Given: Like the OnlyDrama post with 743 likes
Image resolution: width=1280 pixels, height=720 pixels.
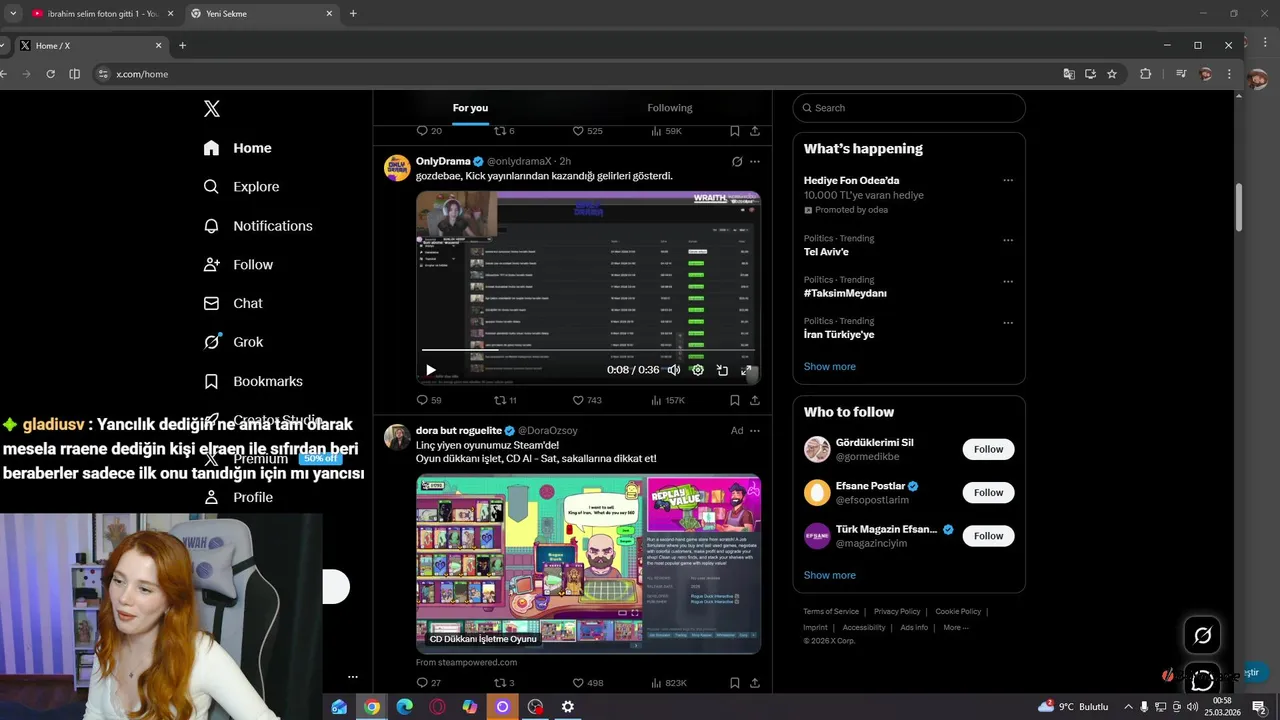Looking at the screenshot, I should coord(587,400).
